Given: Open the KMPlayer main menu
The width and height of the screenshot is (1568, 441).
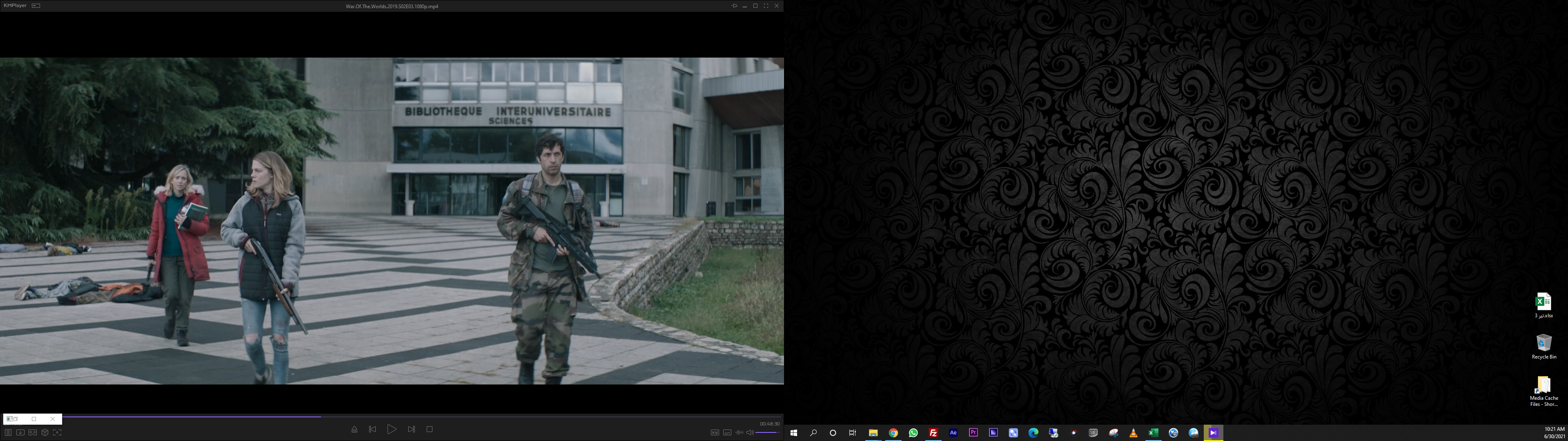Looking at the screenshot, I should pyautogui.click(x=15, y=5).
